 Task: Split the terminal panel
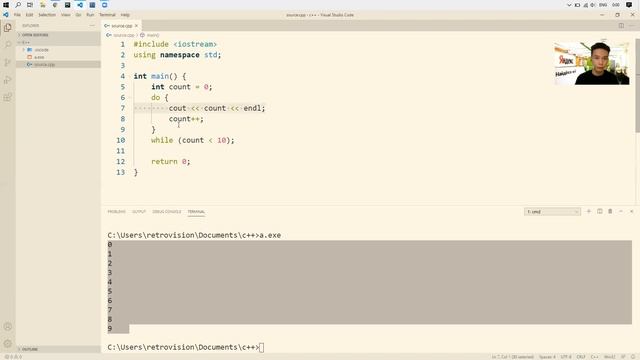600,211
